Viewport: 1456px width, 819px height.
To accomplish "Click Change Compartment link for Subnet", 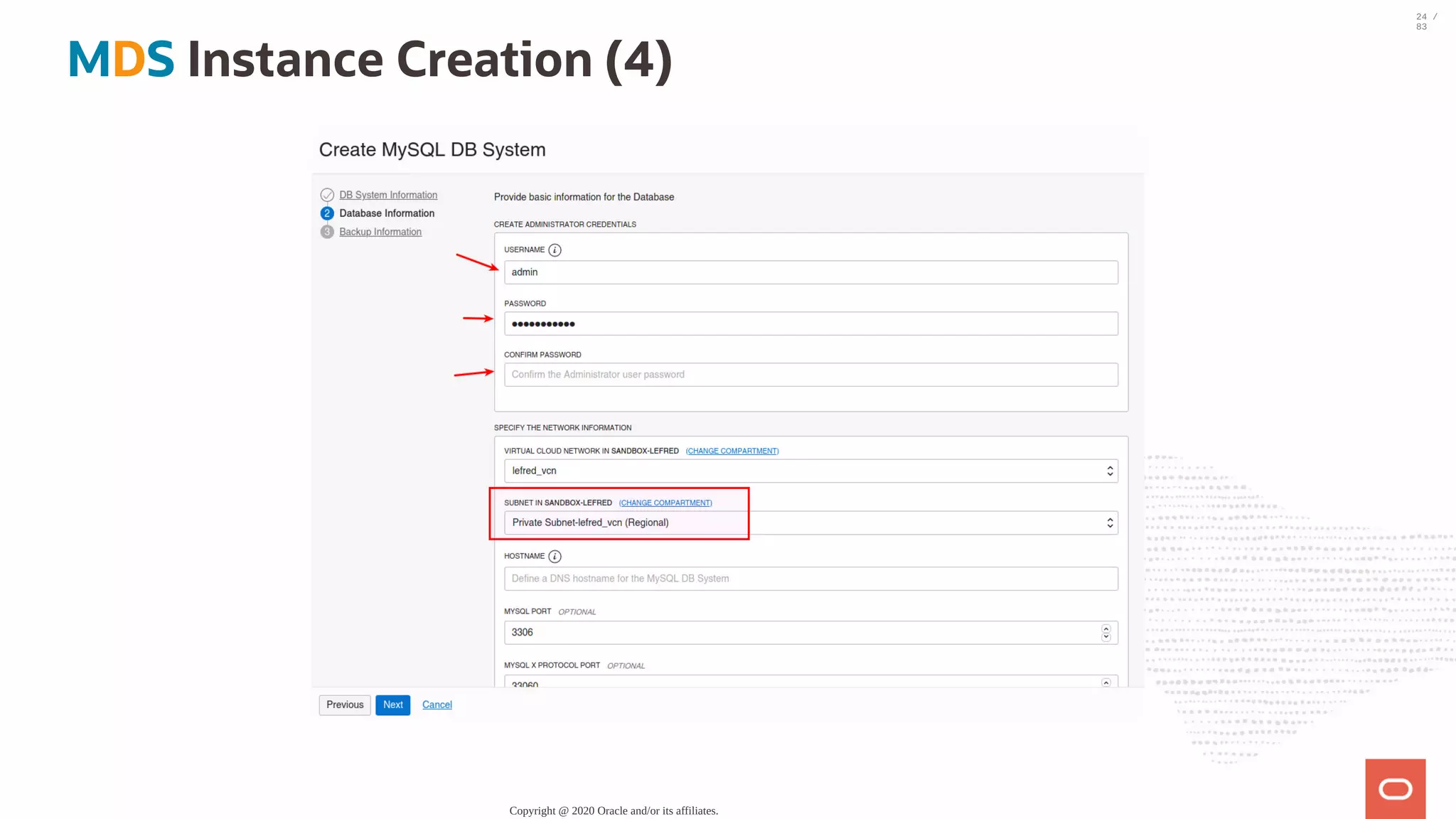I will (665, 503).
